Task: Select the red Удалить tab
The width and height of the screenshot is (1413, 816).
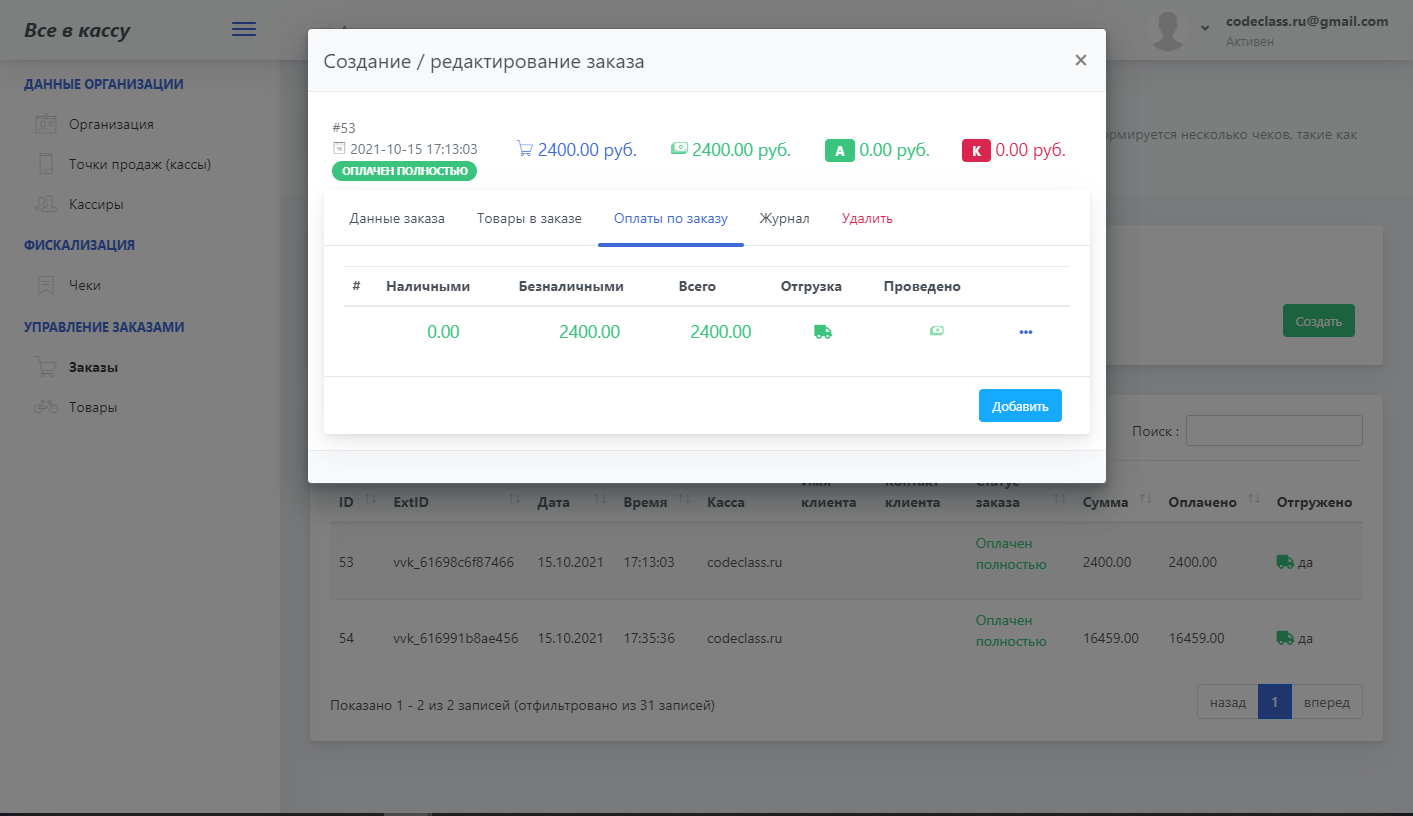Action: pyautogui.click(x=867, y=218)
